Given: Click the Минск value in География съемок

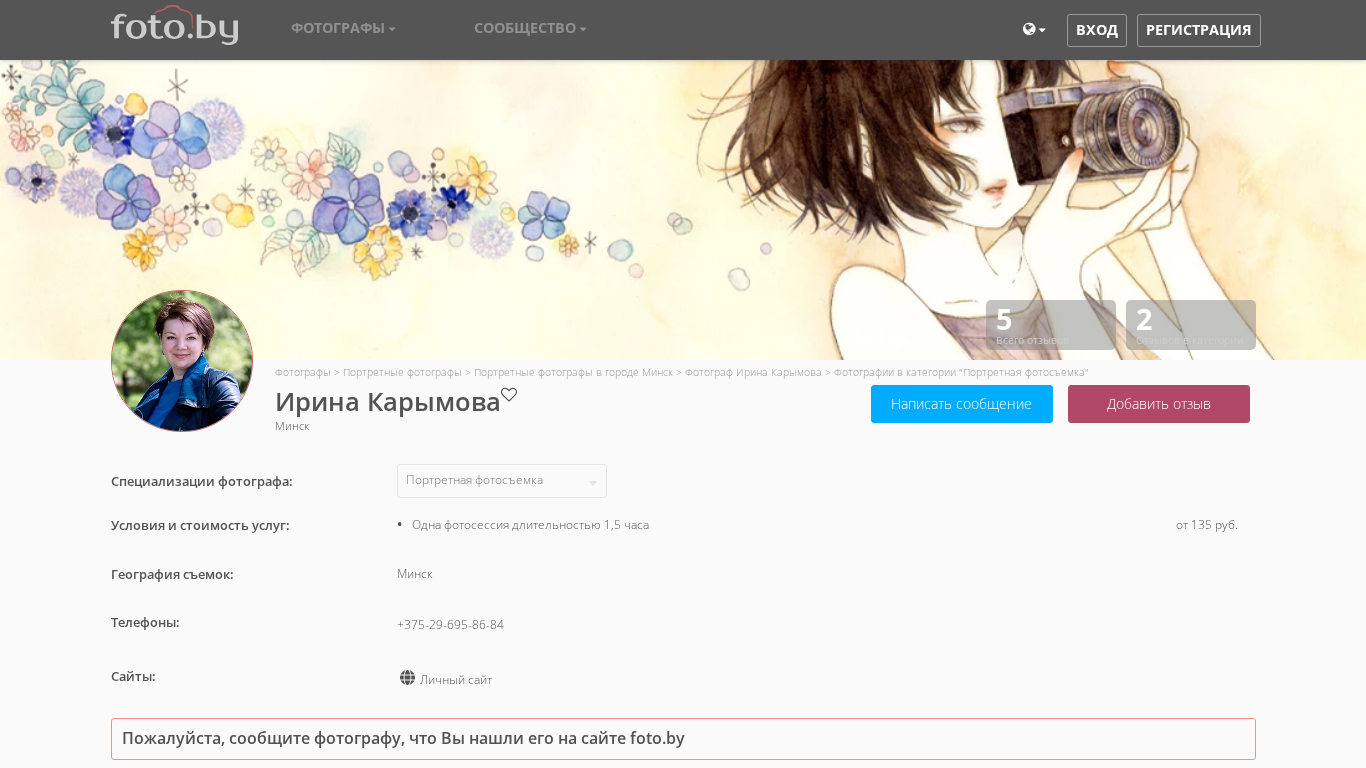Looking at the screenshot, I should tap(415, 574).
